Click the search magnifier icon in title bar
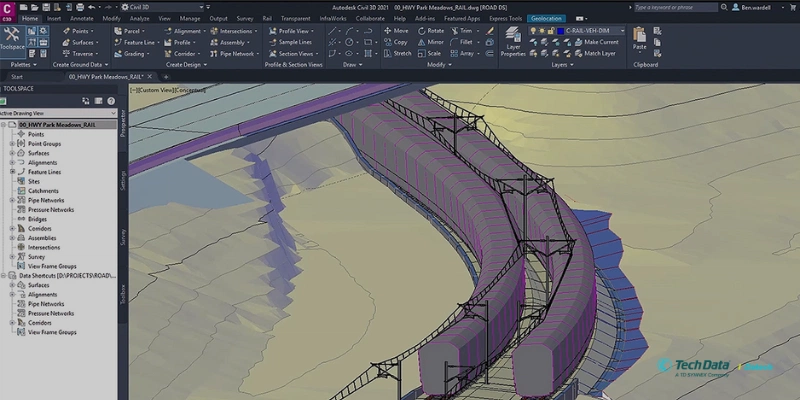 click(724, 7)
